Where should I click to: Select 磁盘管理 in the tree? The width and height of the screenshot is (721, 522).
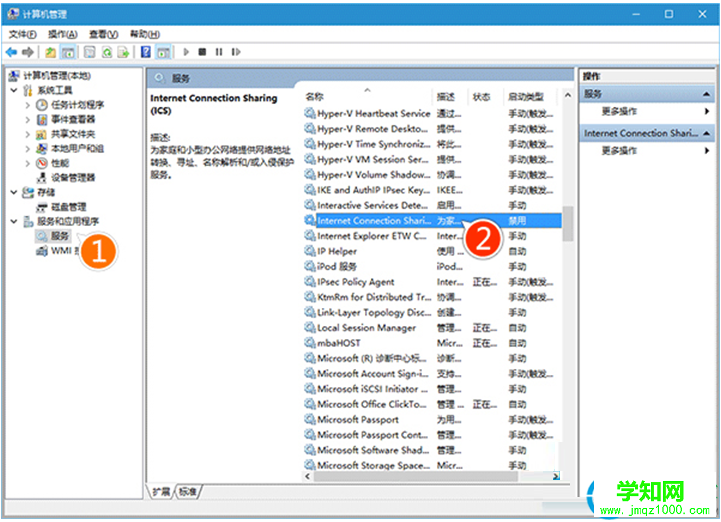click(x=68, y=207)
